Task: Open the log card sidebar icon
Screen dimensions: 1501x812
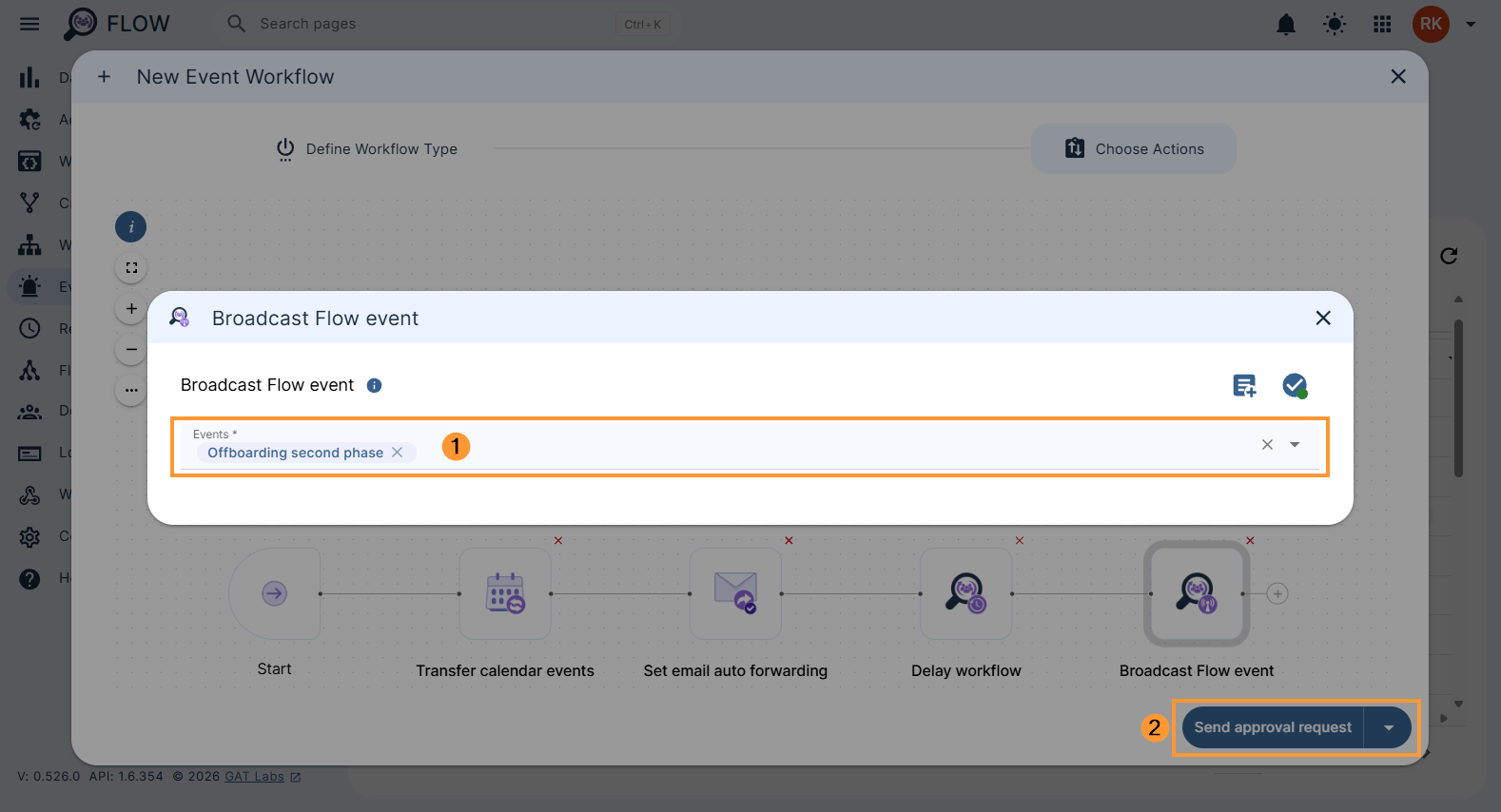Action: tap(29, 454)
